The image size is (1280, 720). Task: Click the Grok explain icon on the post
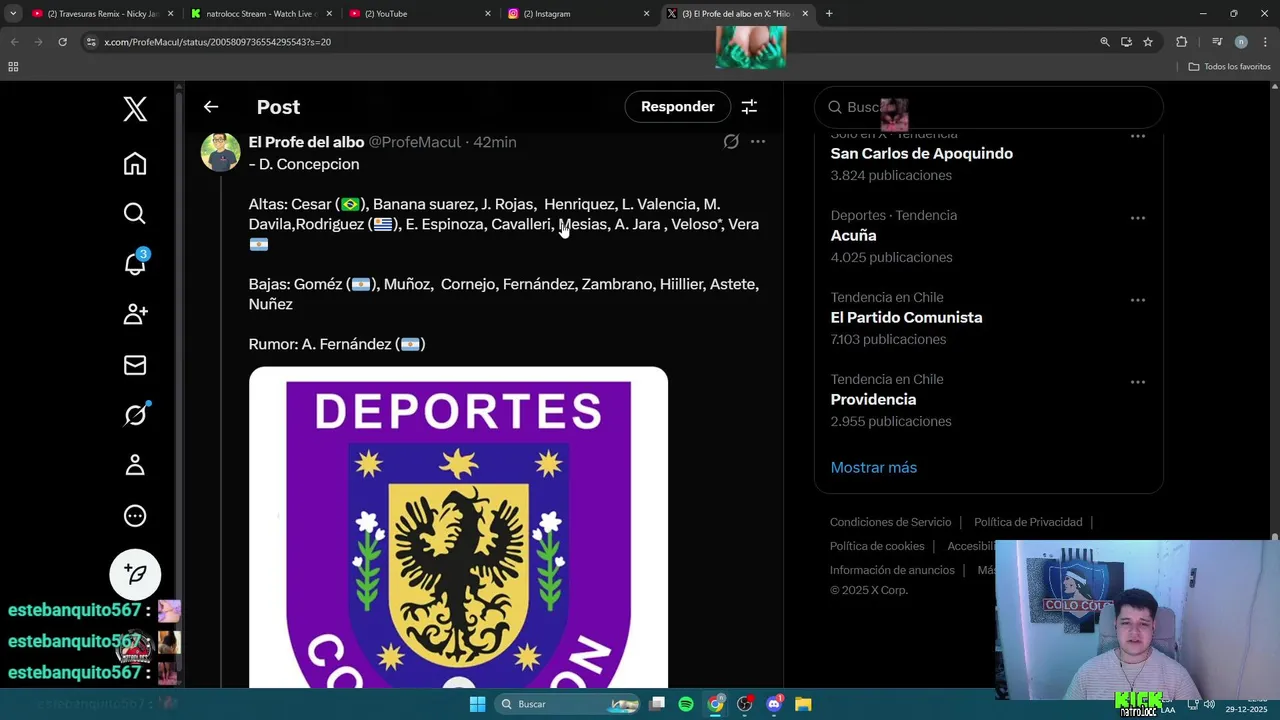pyautogui.click(x=731, y=142)
